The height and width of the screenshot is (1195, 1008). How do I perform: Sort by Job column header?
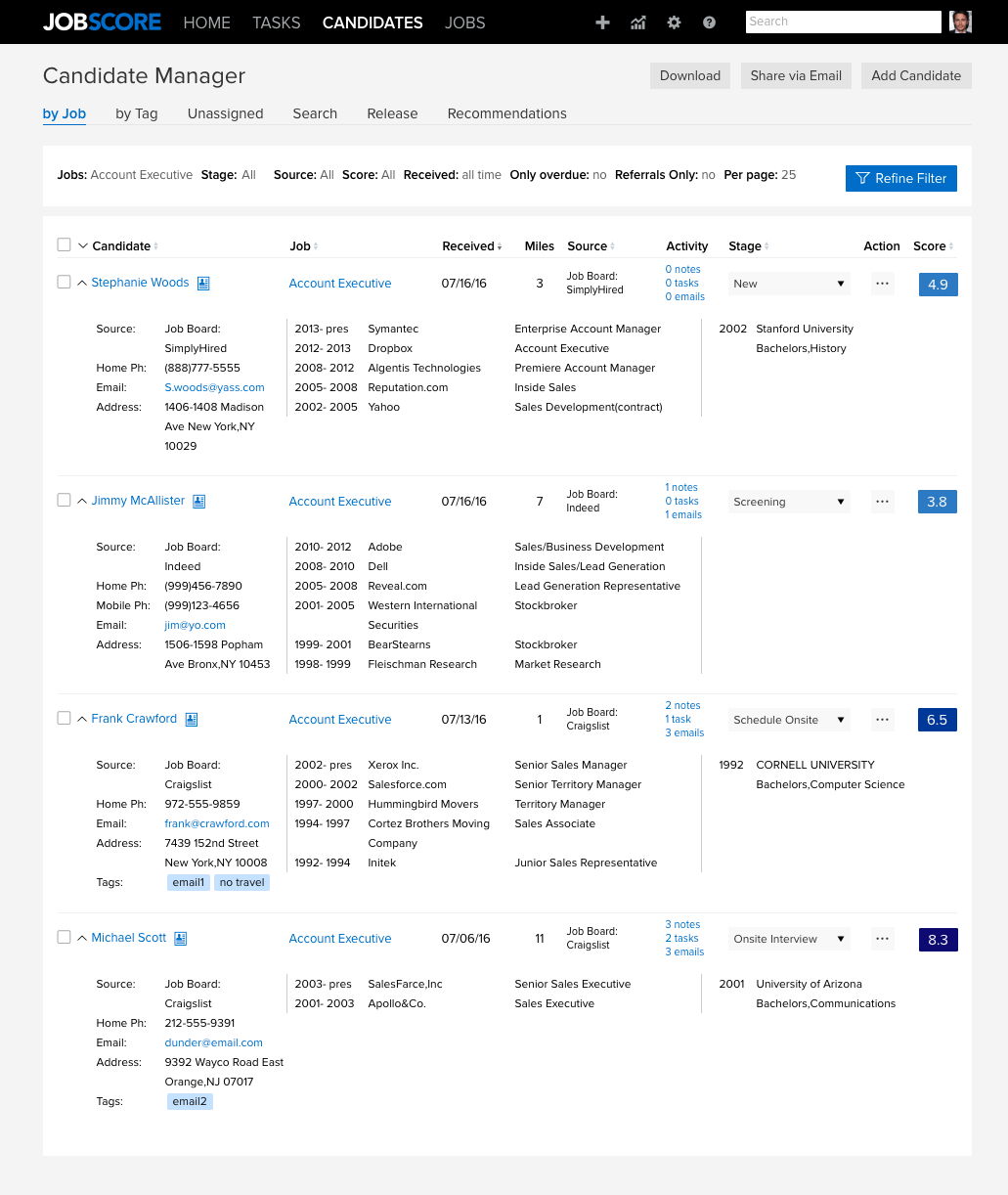[x=304, y=246]
